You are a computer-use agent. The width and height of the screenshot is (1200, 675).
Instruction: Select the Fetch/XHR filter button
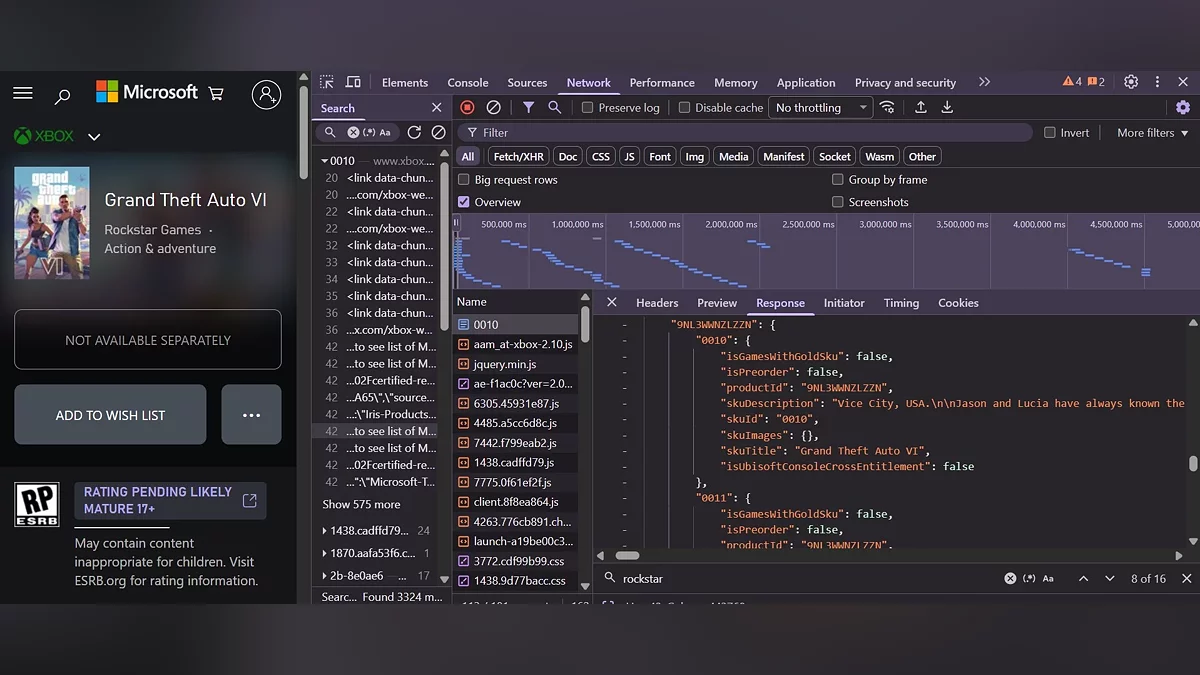pos(519,157)
